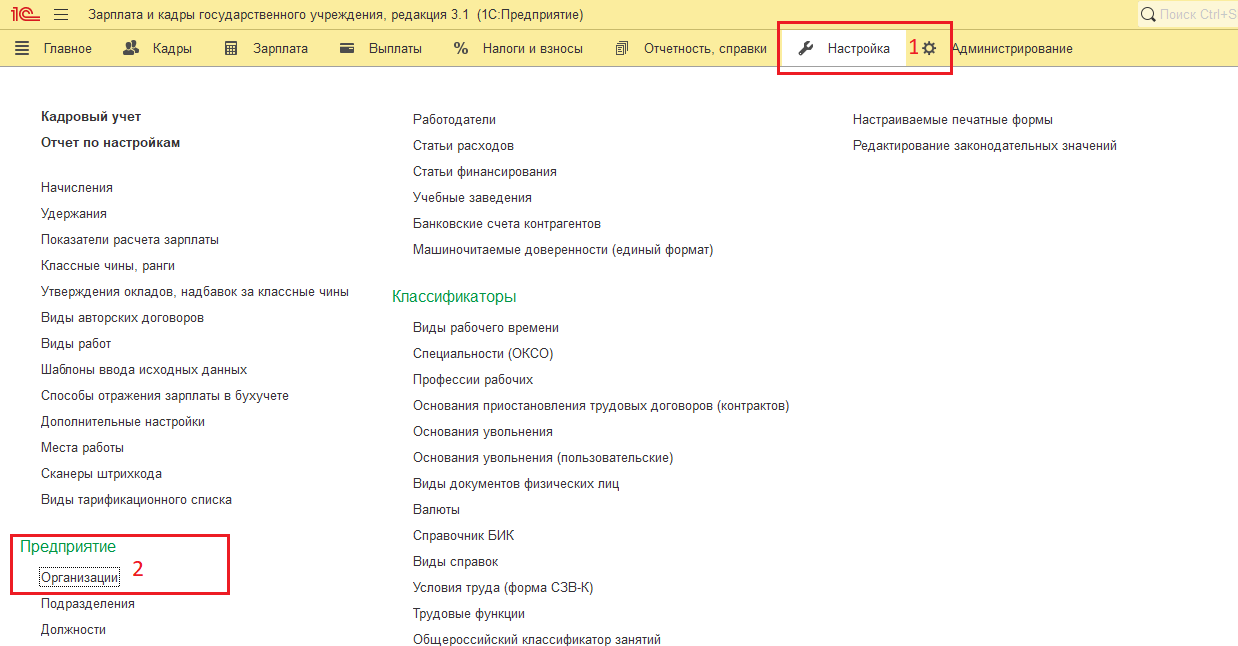Open Утверждения окладов, надбавок за классные чины
Viewport: 1238px width, 646px height.
[195, 292]
